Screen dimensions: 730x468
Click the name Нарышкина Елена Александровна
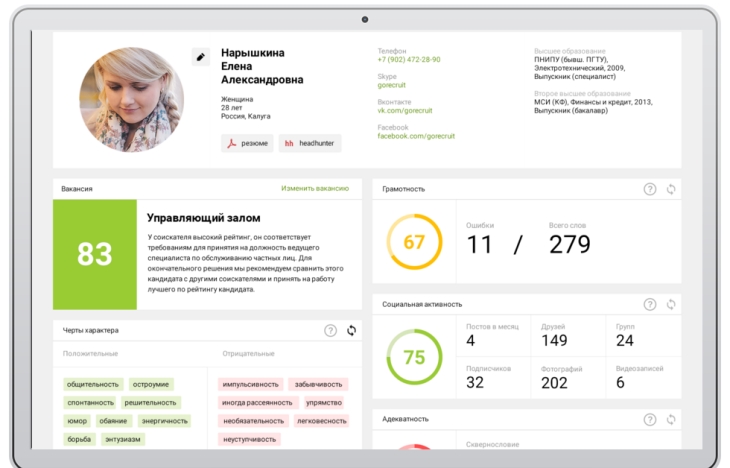[262, 66]
